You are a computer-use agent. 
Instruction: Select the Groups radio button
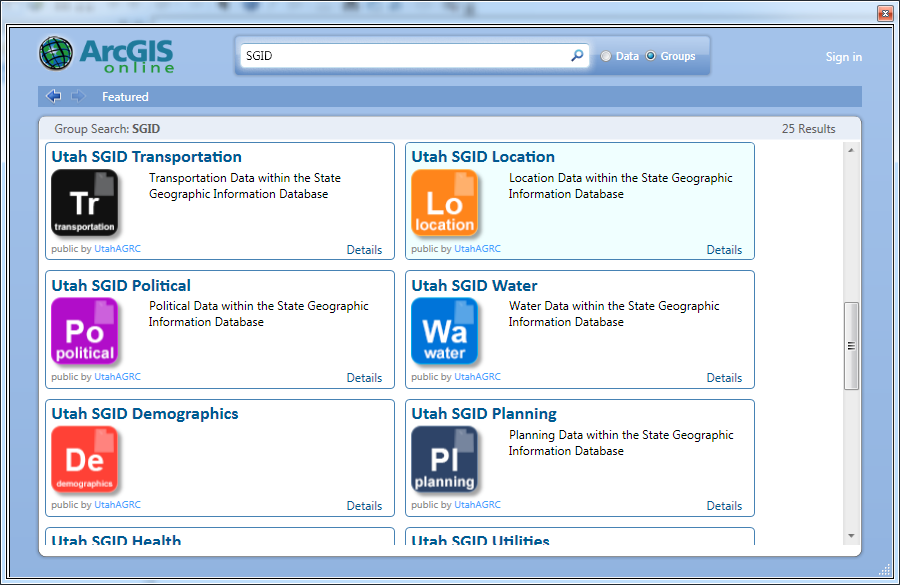coord(650,56)
